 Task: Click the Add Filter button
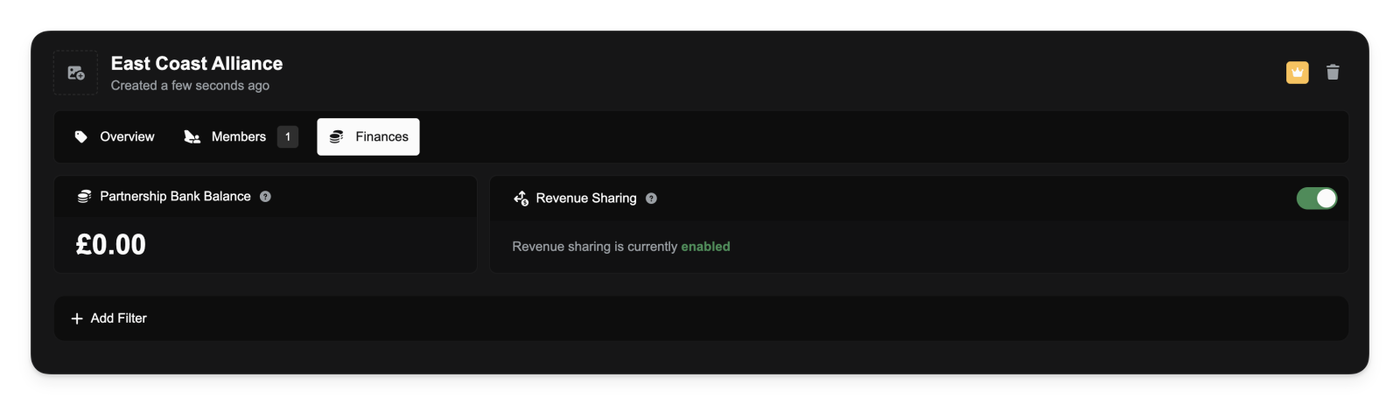tap(118, 318)
